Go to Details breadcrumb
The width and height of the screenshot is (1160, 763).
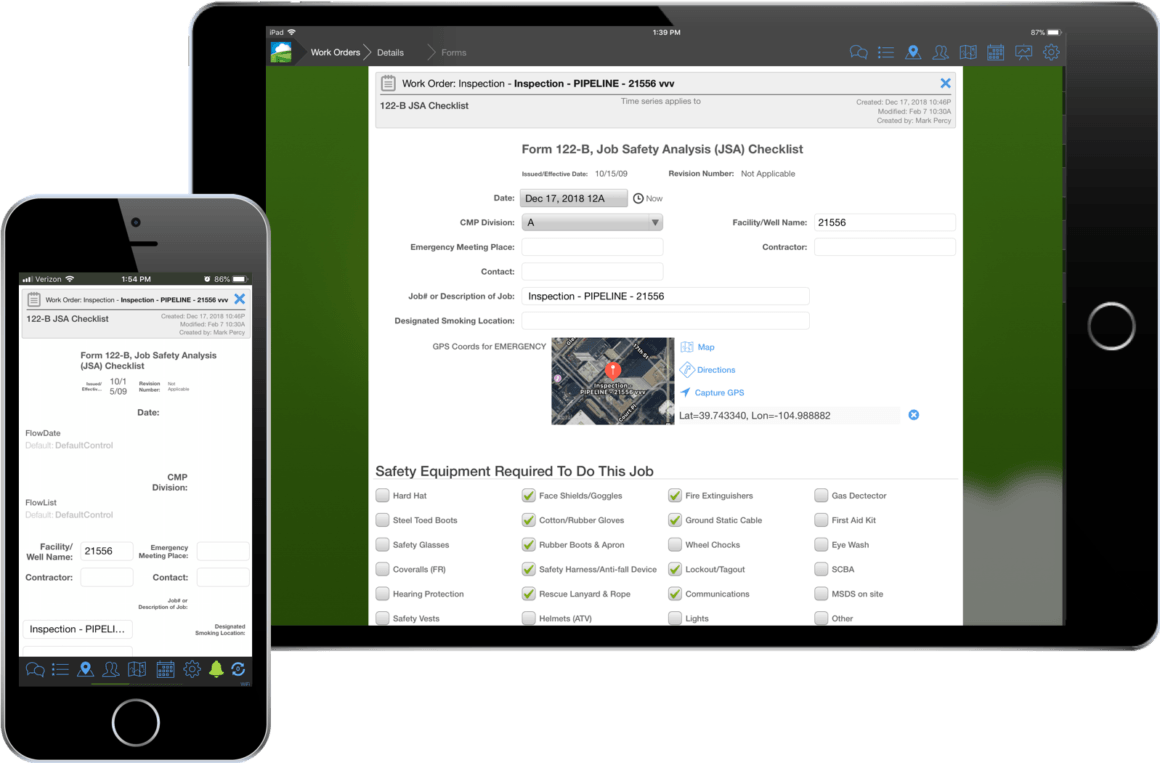390,53
